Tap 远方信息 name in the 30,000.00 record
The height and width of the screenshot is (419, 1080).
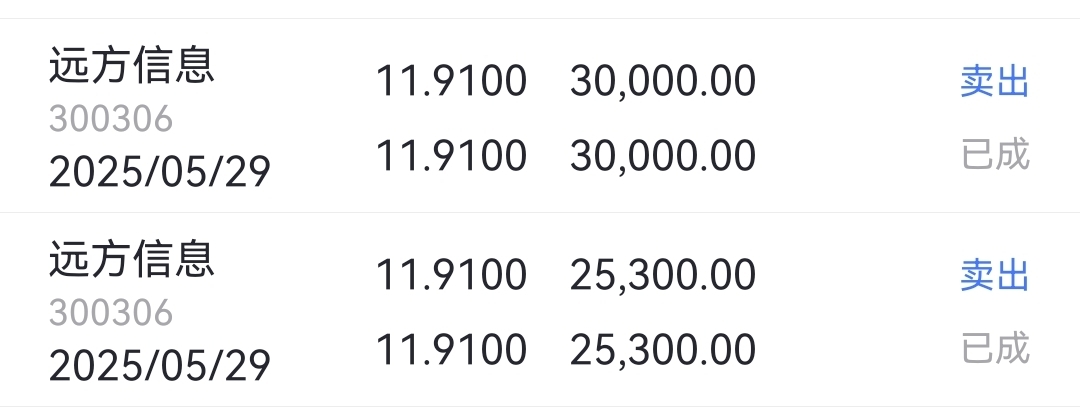[132, 65]
